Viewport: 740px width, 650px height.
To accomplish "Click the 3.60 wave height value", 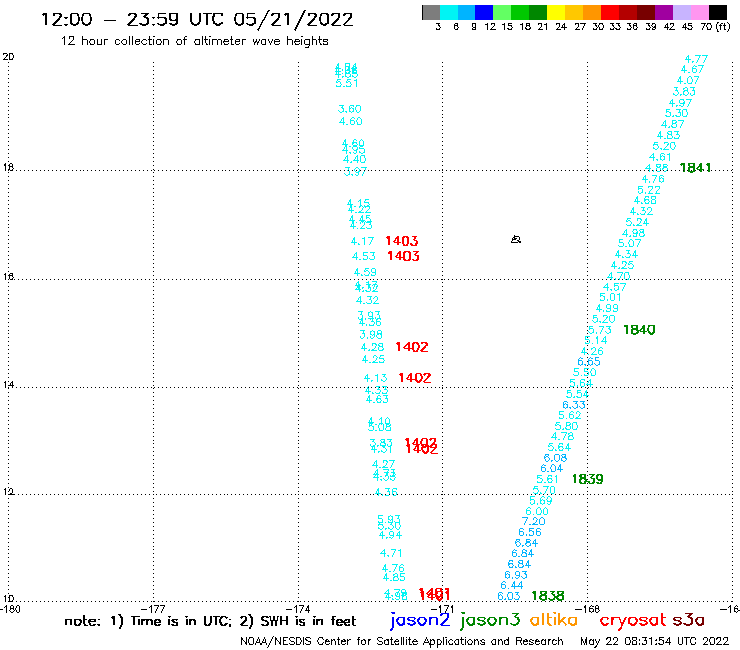I will (x=350, y=109).
